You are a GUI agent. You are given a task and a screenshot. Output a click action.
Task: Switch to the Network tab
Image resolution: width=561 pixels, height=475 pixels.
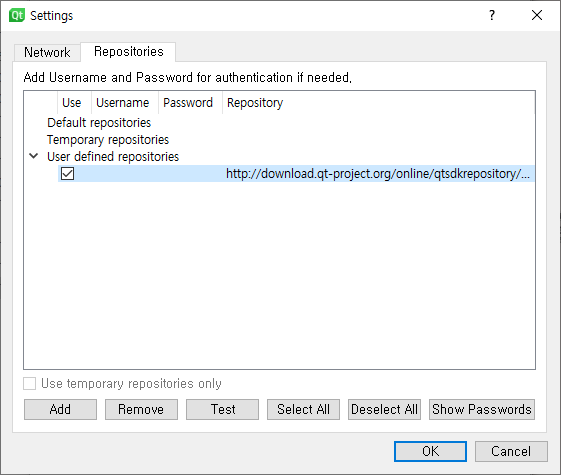(x=47, y=53)
